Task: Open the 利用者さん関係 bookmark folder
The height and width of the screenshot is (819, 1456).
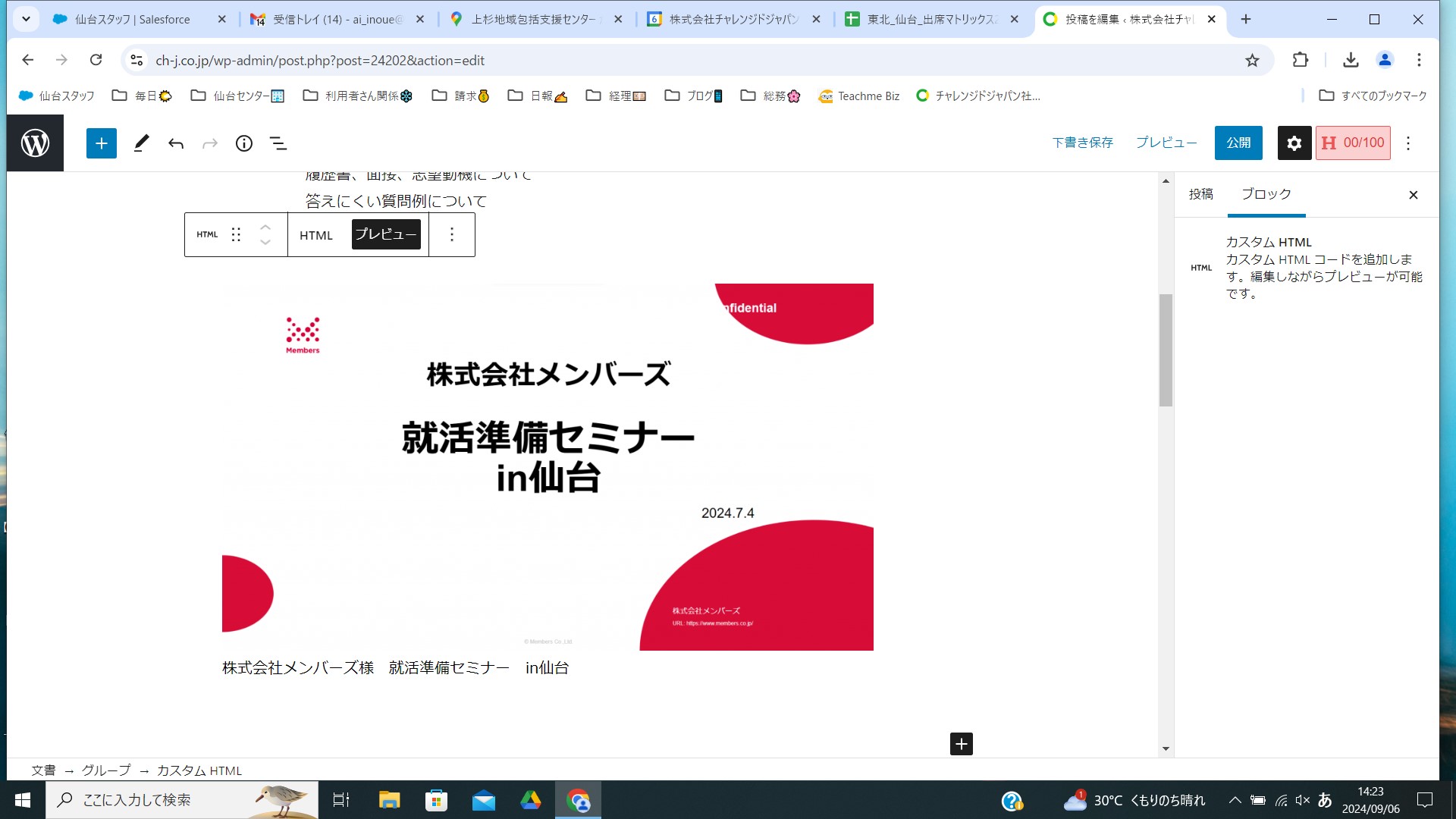Action: (x=357, y=96)
